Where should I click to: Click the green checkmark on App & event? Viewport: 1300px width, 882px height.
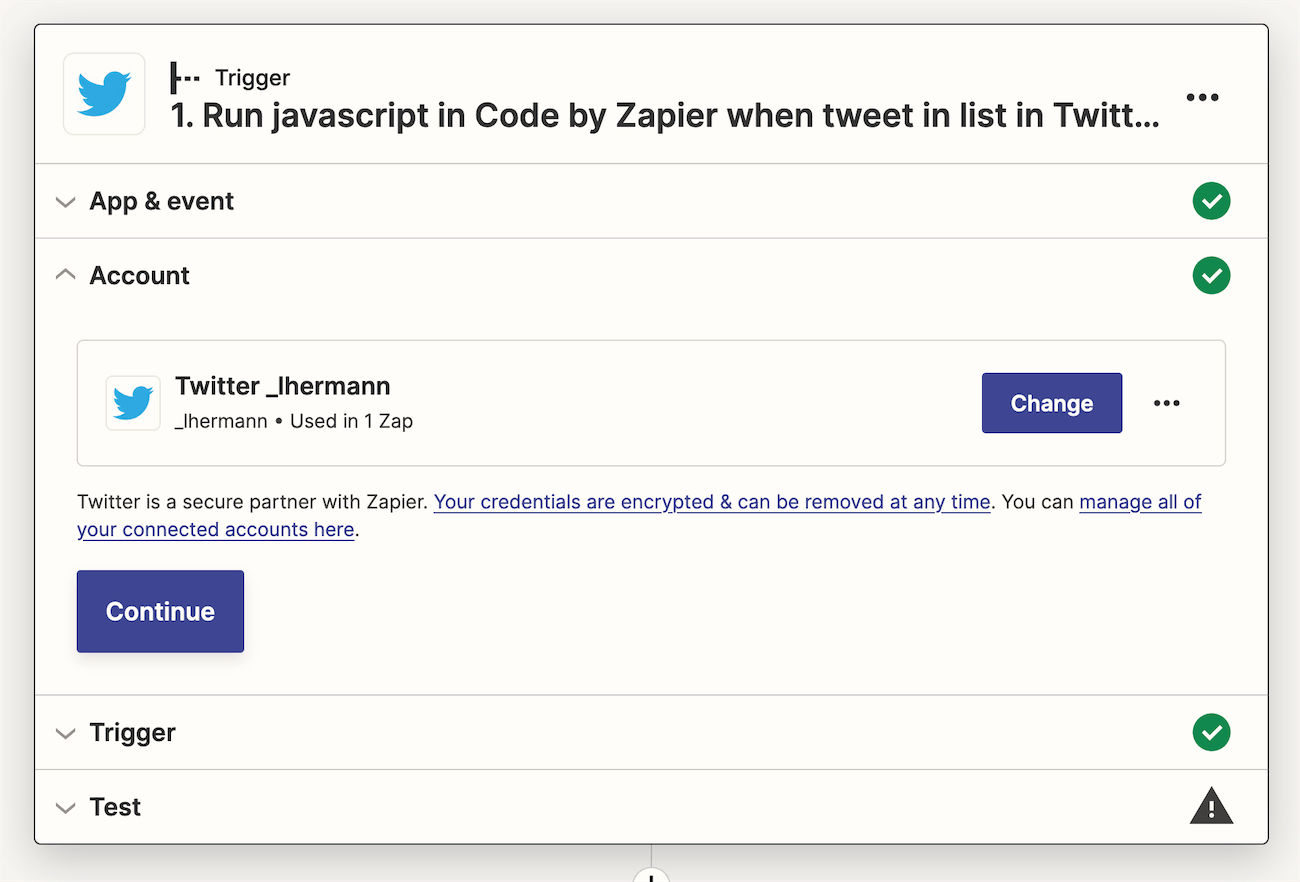[x=1211, y=201]
